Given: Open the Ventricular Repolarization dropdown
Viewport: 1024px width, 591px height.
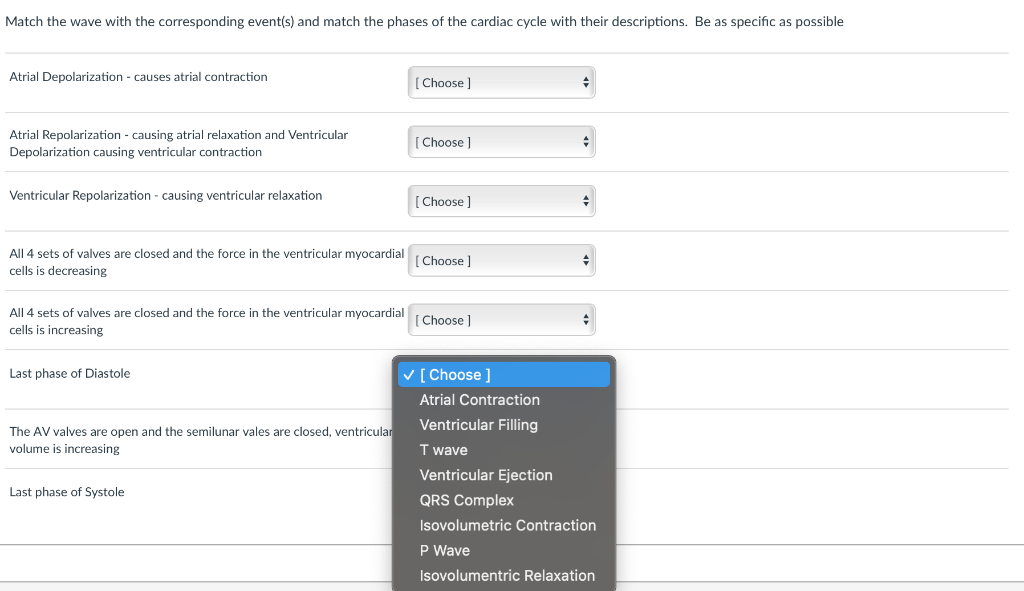Looking at the screenshot, I should tap(501, 200).
